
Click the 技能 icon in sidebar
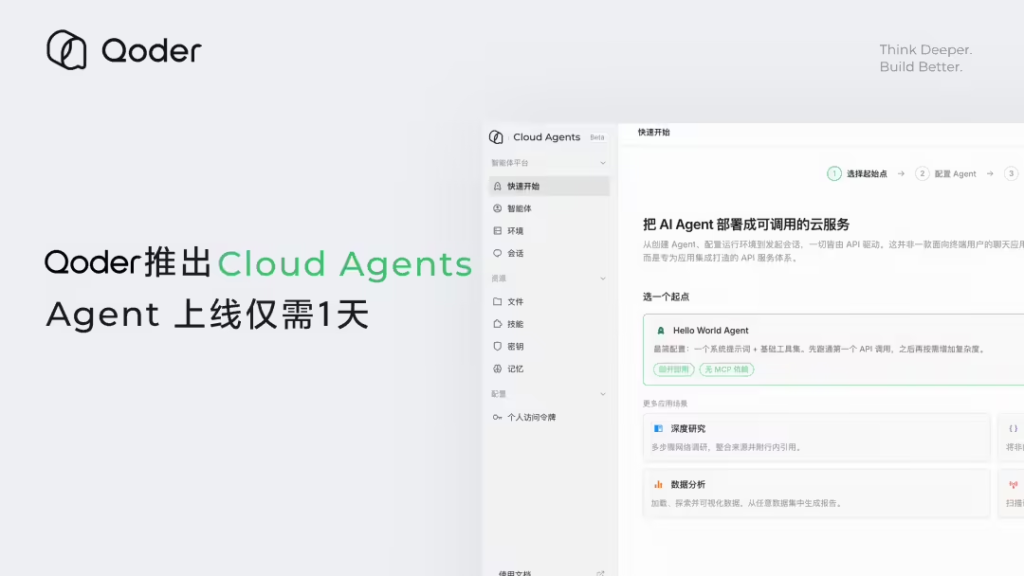click(x=498, y=324)
